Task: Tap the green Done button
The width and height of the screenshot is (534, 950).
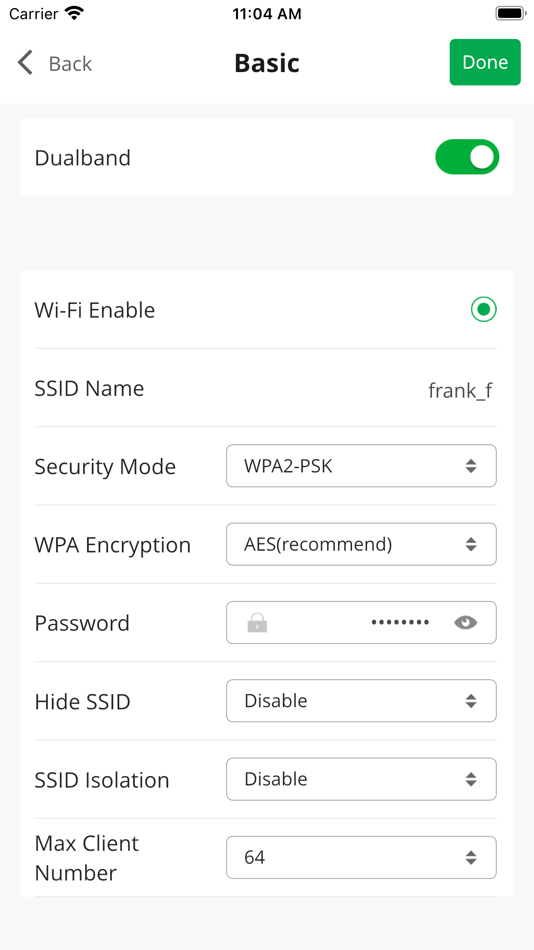Action: click(x=485, y=62)
